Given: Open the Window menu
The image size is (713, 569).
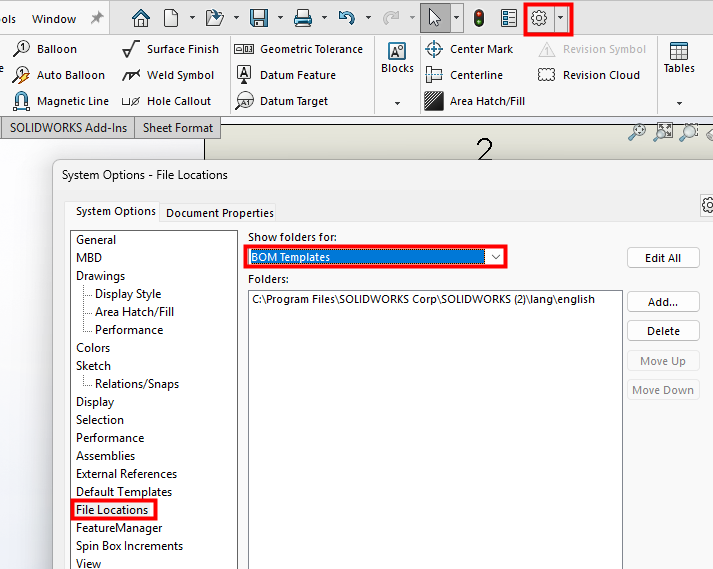Looking at the screenshot, I should click(54, 19).
